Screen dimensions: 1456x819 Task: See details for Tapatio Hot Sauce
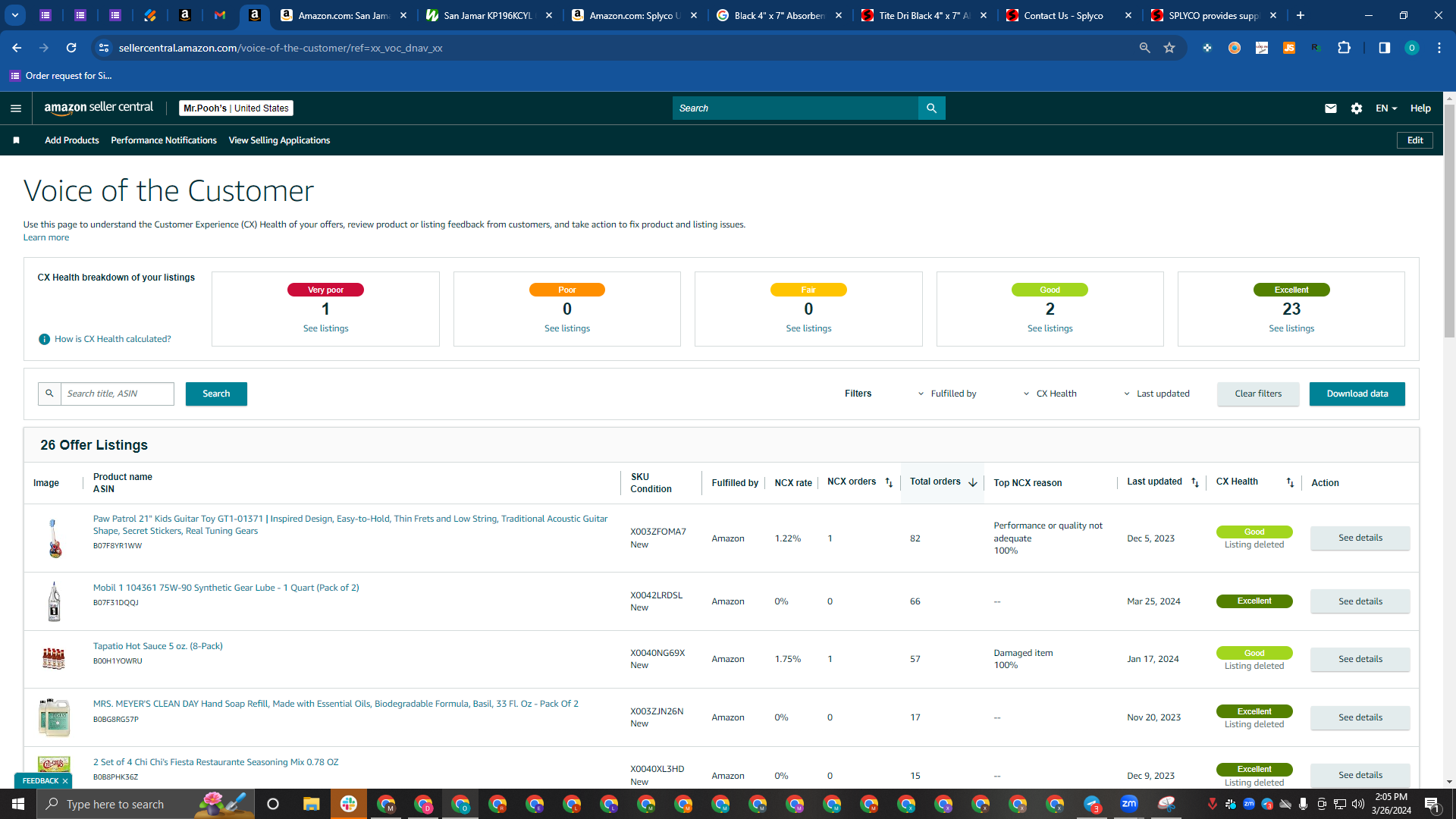(x=1360, y=659)
